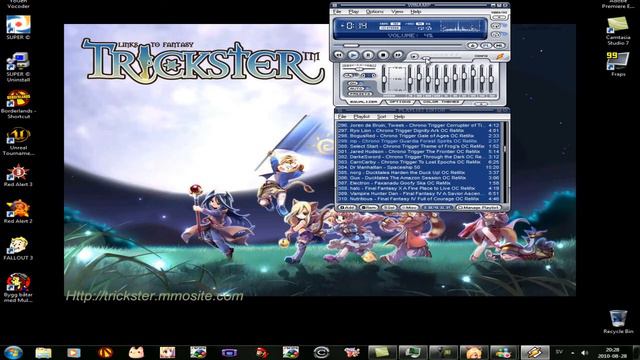Open the playlist editor Sort menu
Screen dimensions: 640x360
click(381, 117)
